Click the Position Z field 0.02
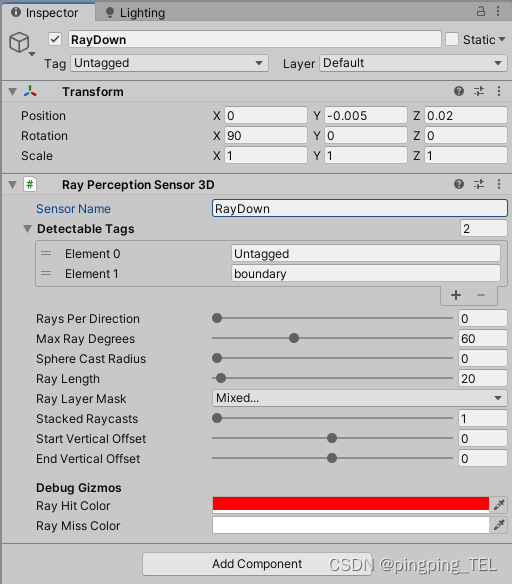 click(466, 115)
